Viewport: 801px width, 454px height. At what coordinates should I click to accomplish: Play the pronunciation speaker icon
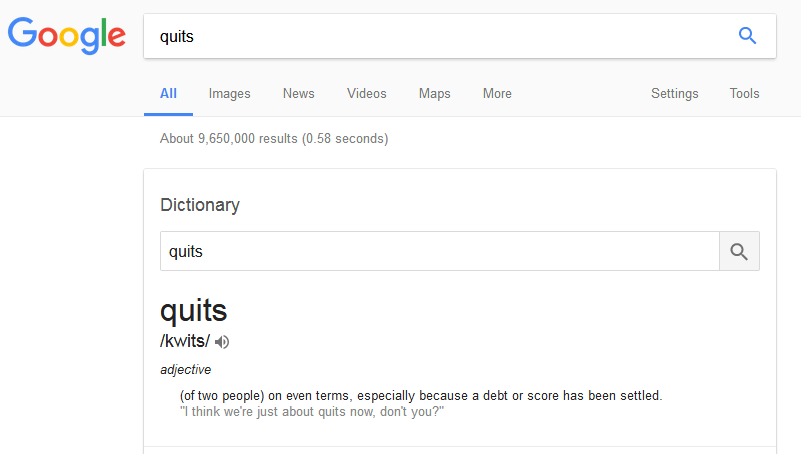(222, 342)
